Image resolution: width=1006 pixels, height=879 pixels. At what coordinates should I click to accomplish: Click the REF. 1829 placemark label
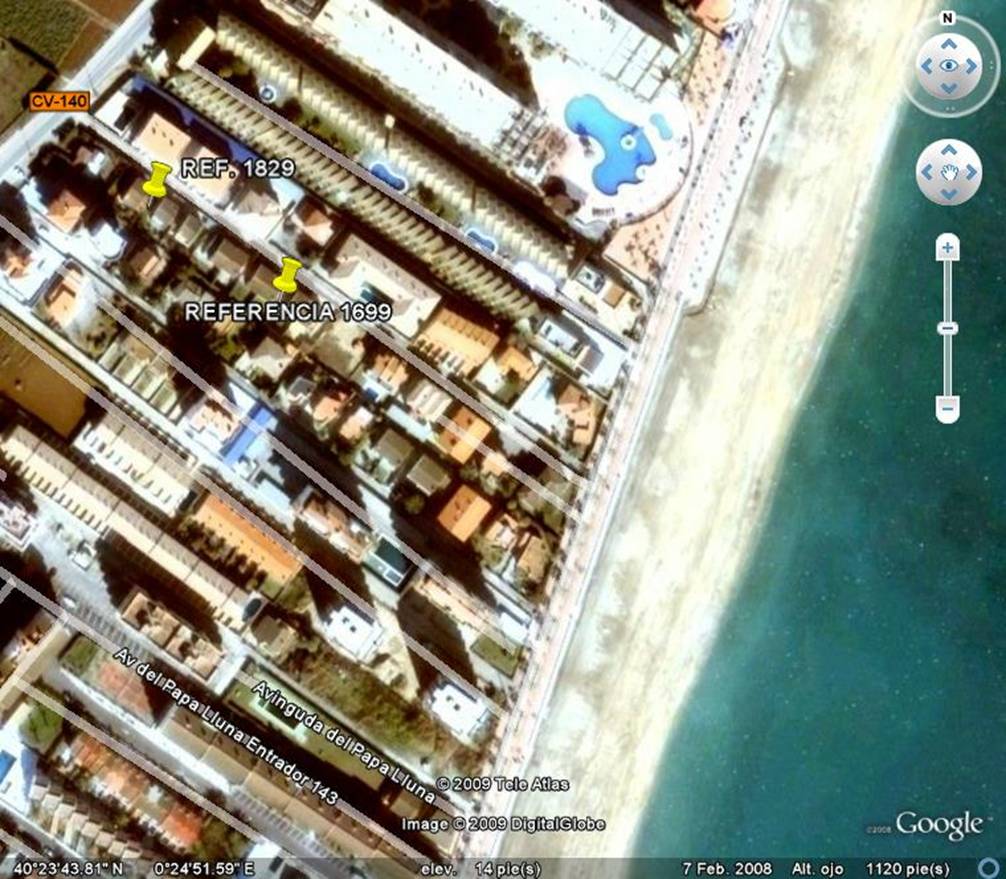tap(237, 169)
